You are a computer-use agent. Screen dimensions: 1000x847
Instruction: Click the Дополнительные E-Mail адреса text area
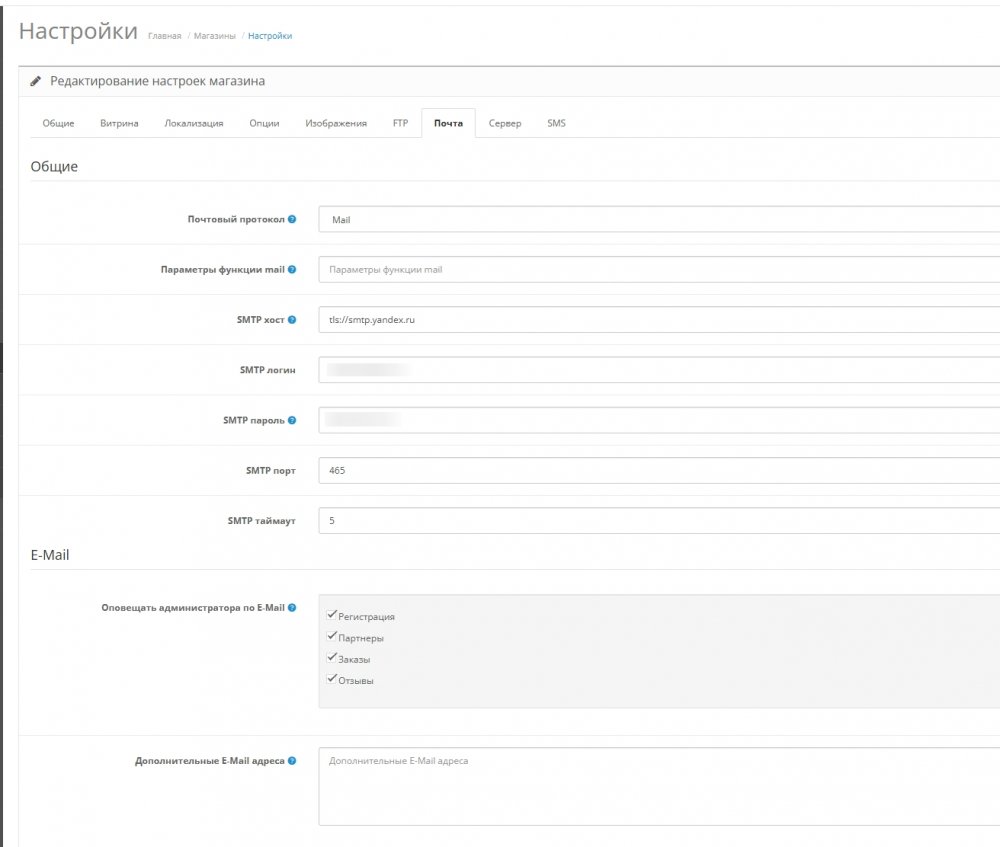pos(659,786)
